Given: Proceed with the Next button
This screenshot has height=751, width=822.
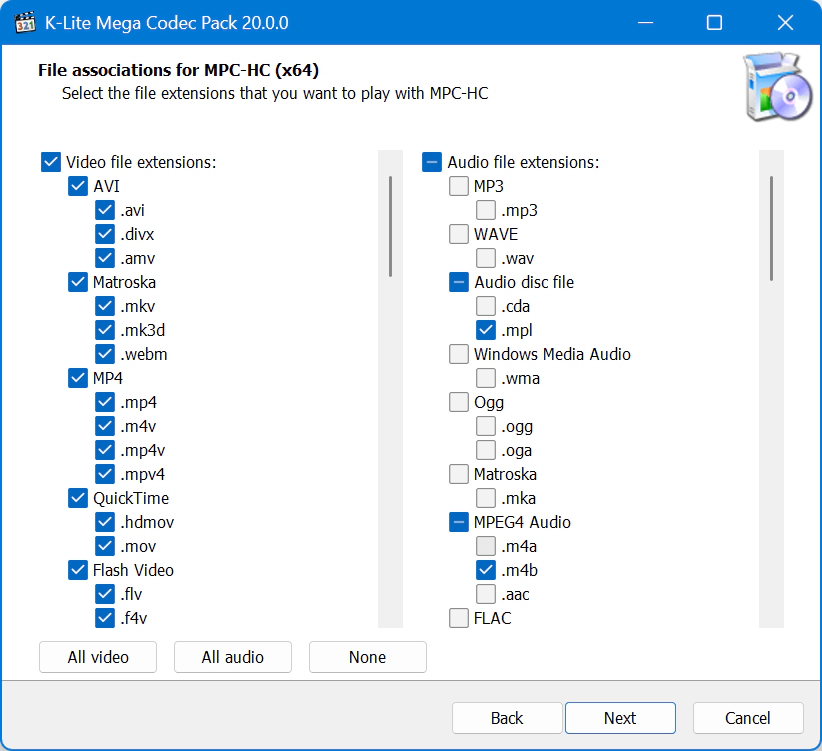Looking at the screenshot, I should (620, 718).
